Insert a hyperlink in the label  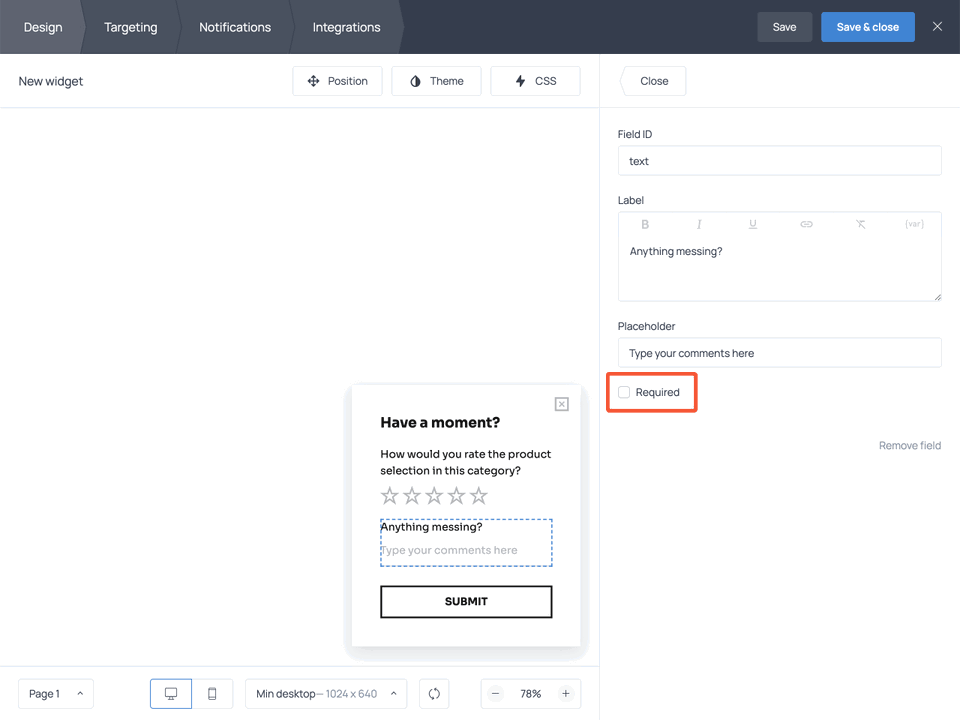click(x=807, y=224)
